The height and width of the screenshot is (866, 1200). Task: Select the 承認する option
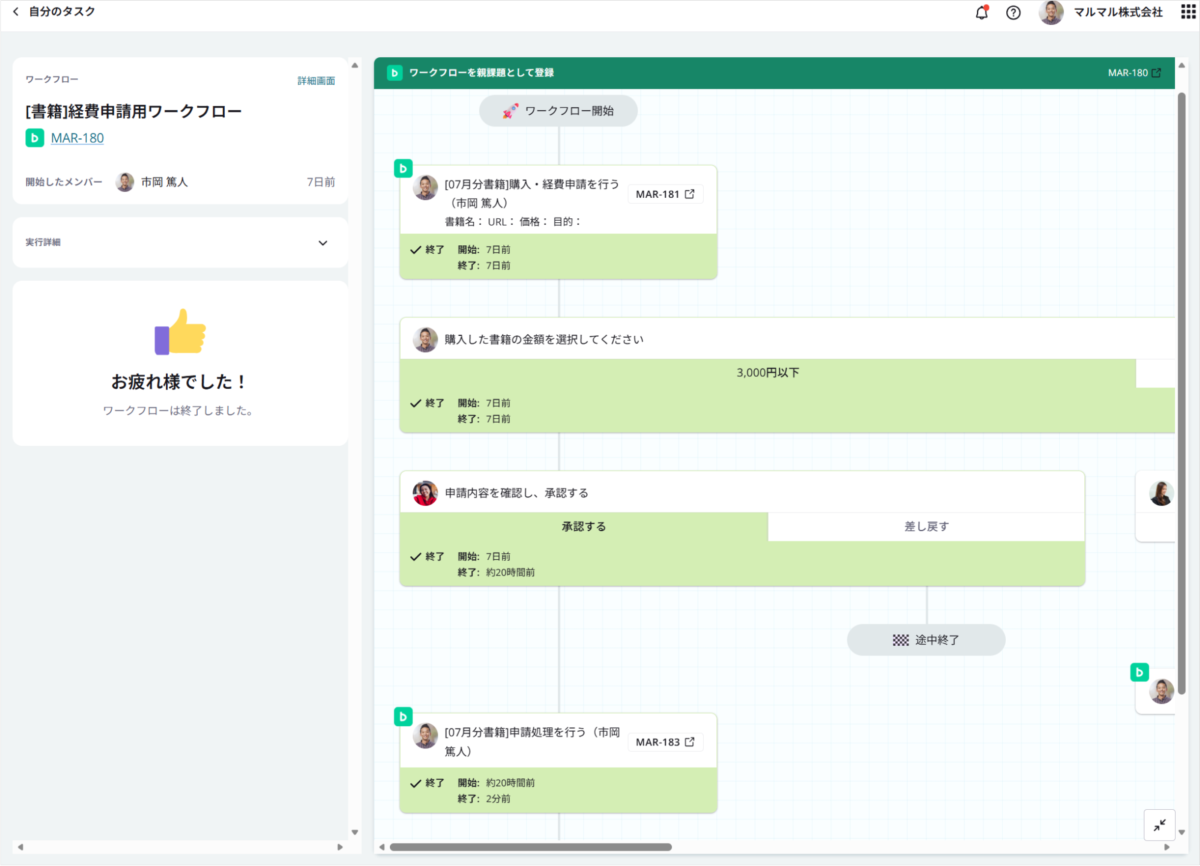[x=584, y=527]
